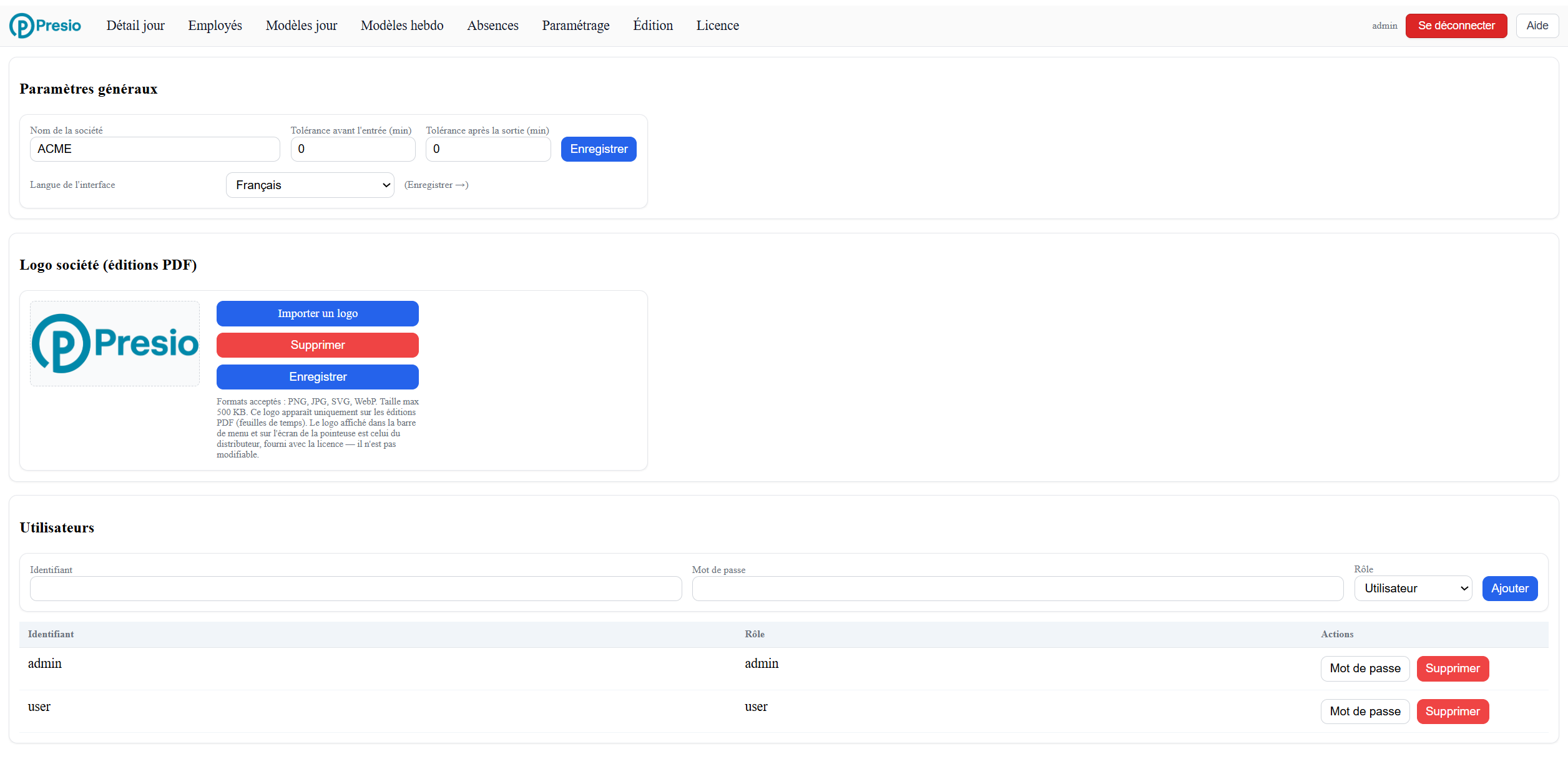Navigate to Absences tab
This screenshot has height=759, width=1568.
[x=492, y=26]
